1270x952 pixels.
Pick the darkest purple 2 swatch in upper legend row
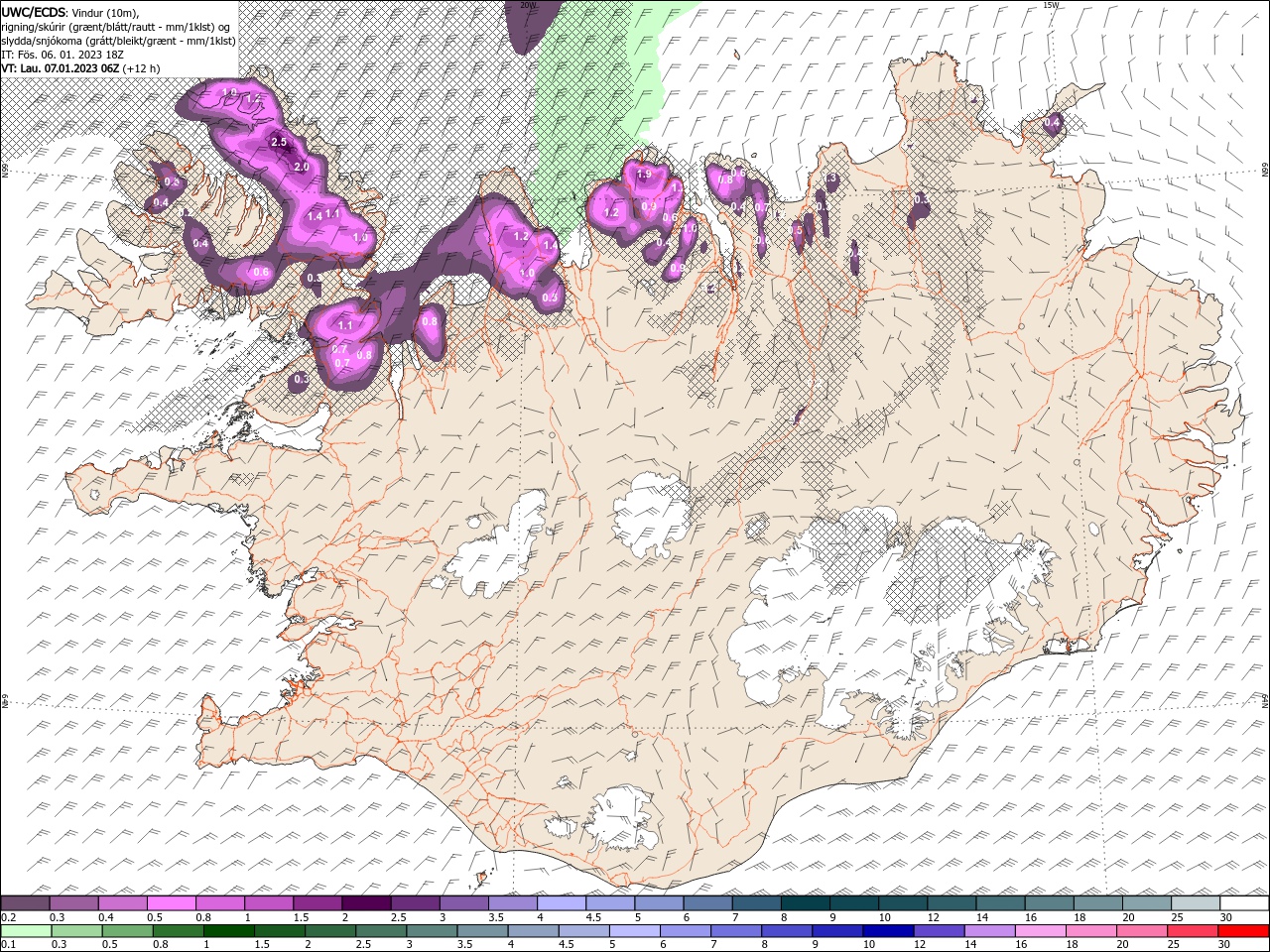tap(367, 903)
